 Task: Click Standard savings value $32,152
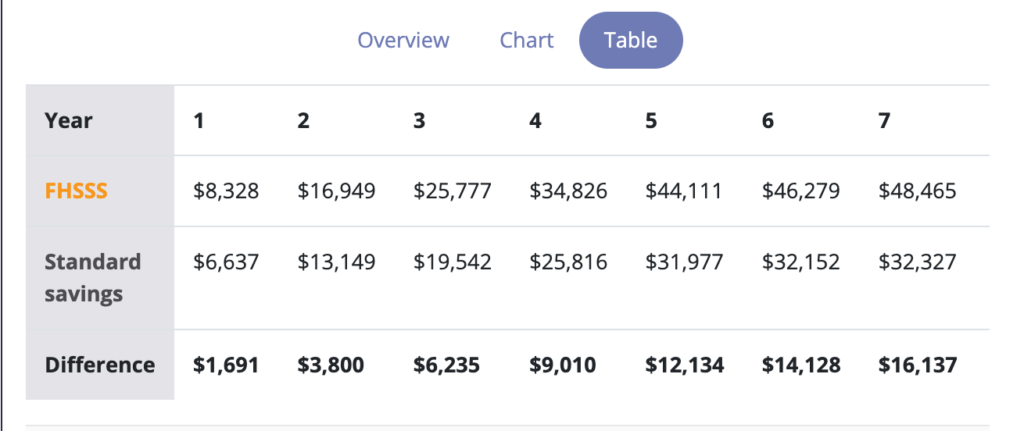click(801, 263)
